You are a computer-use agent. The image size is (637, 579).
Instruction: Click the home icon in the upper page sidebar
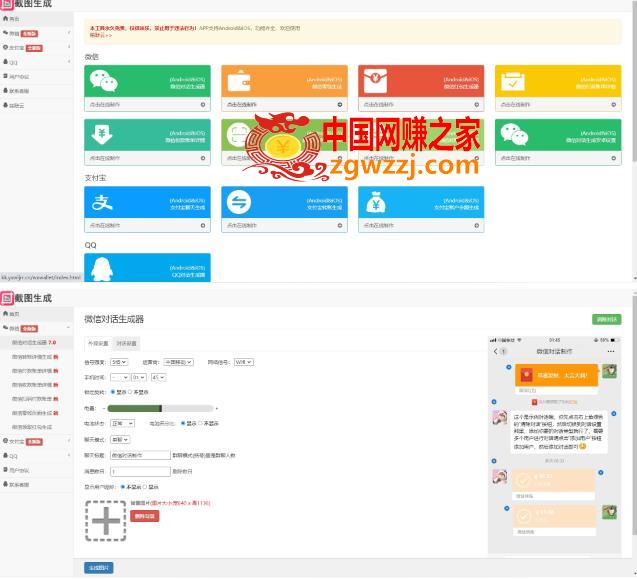point(5,18)
